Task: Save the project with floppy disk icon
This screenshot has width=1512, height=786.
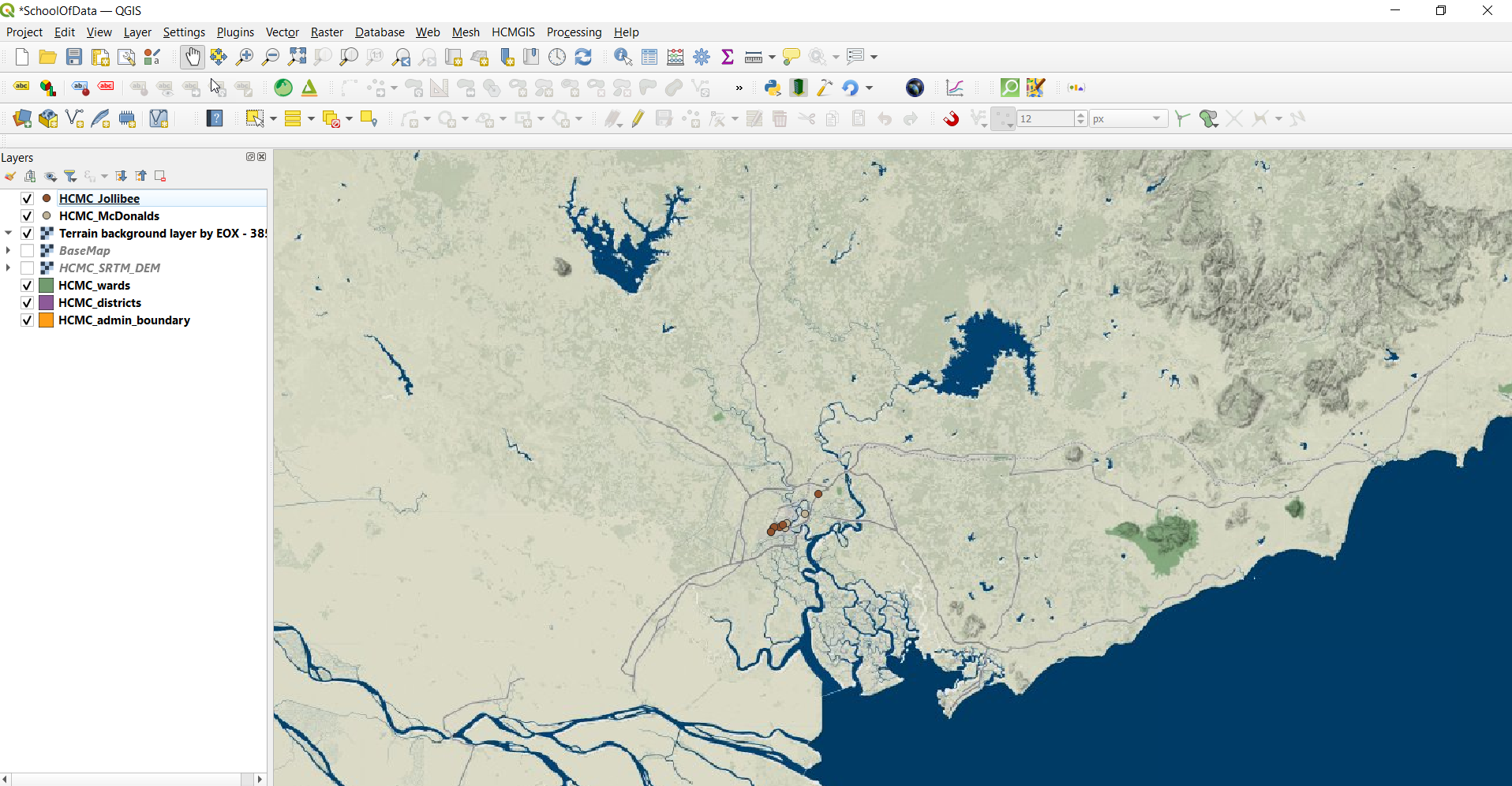Action: [x=74, y=57]
